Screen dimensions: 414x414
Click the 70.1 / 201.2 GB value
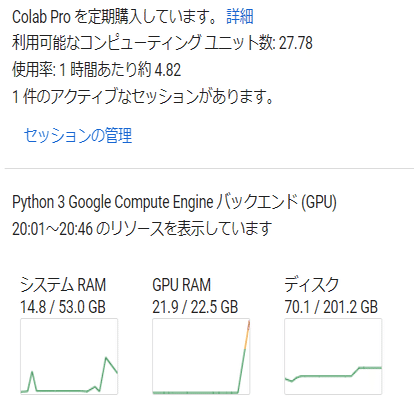pyautogui.click(x=331, y=307)
